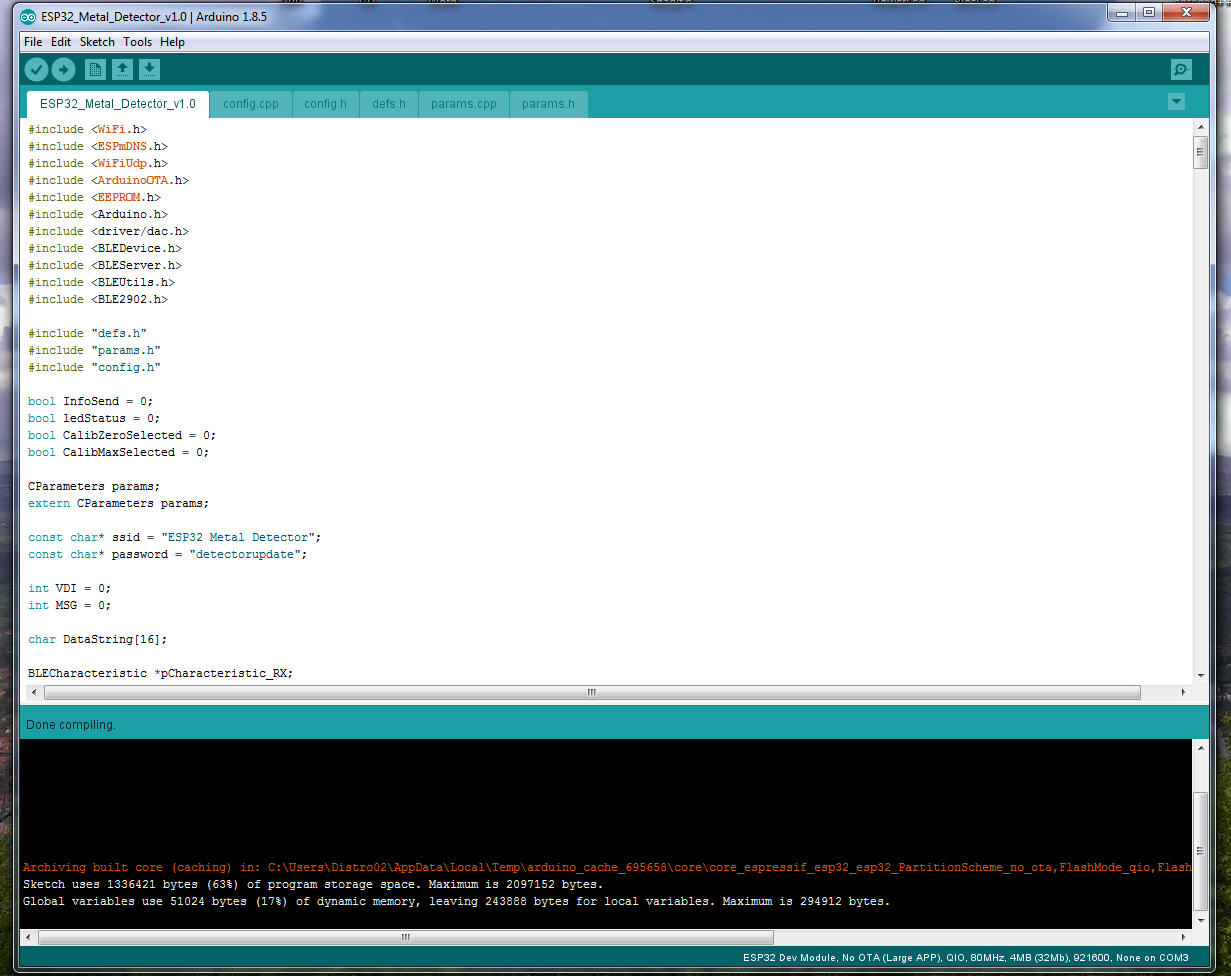The image size is (1231, 976).
Task: Click the Upload (arrow) toolbar button
Action: 63,69
